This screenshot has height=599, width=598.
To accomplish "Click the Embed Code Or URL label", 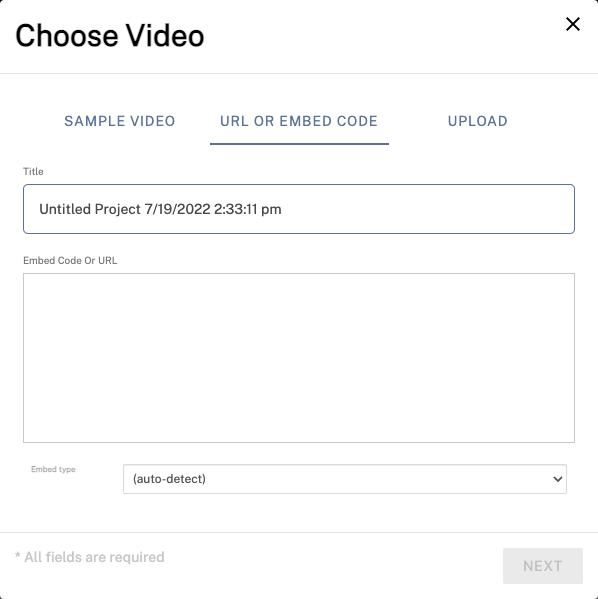I will (x=70, y=261).
